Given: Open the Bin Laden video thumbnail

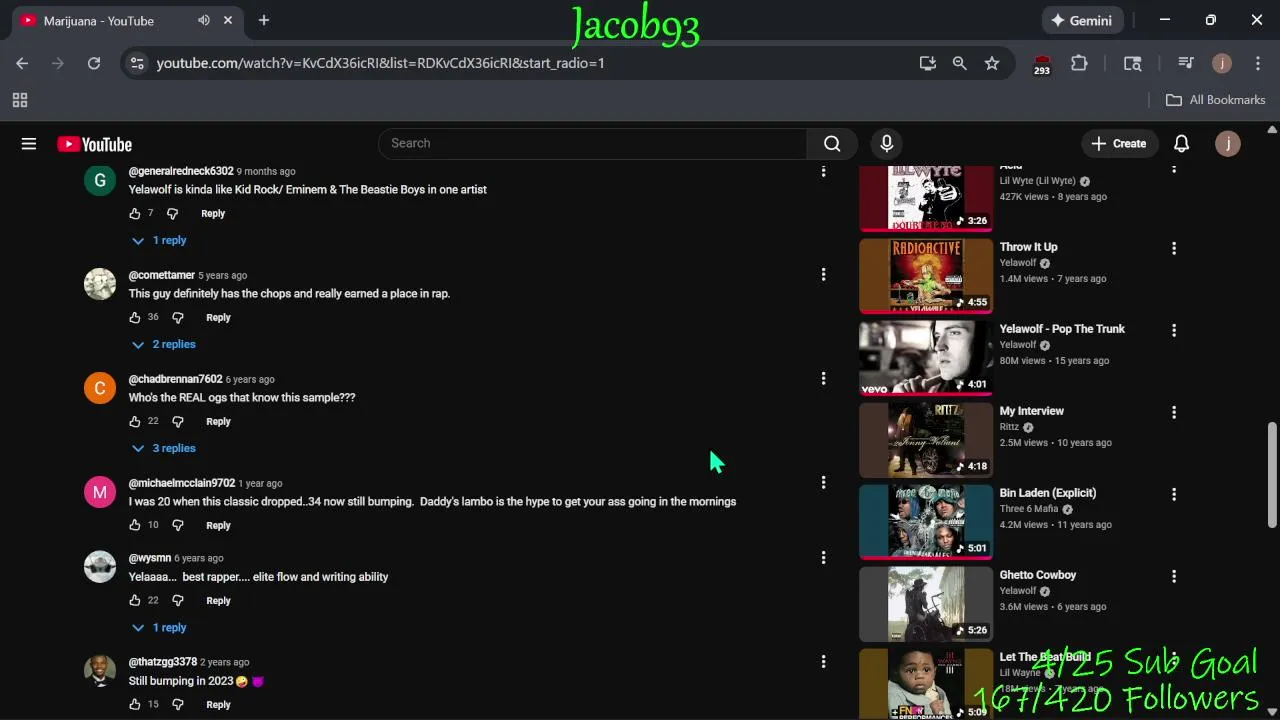Looking at the screenshot, I should pyautogui.click(x=926, y=521).
